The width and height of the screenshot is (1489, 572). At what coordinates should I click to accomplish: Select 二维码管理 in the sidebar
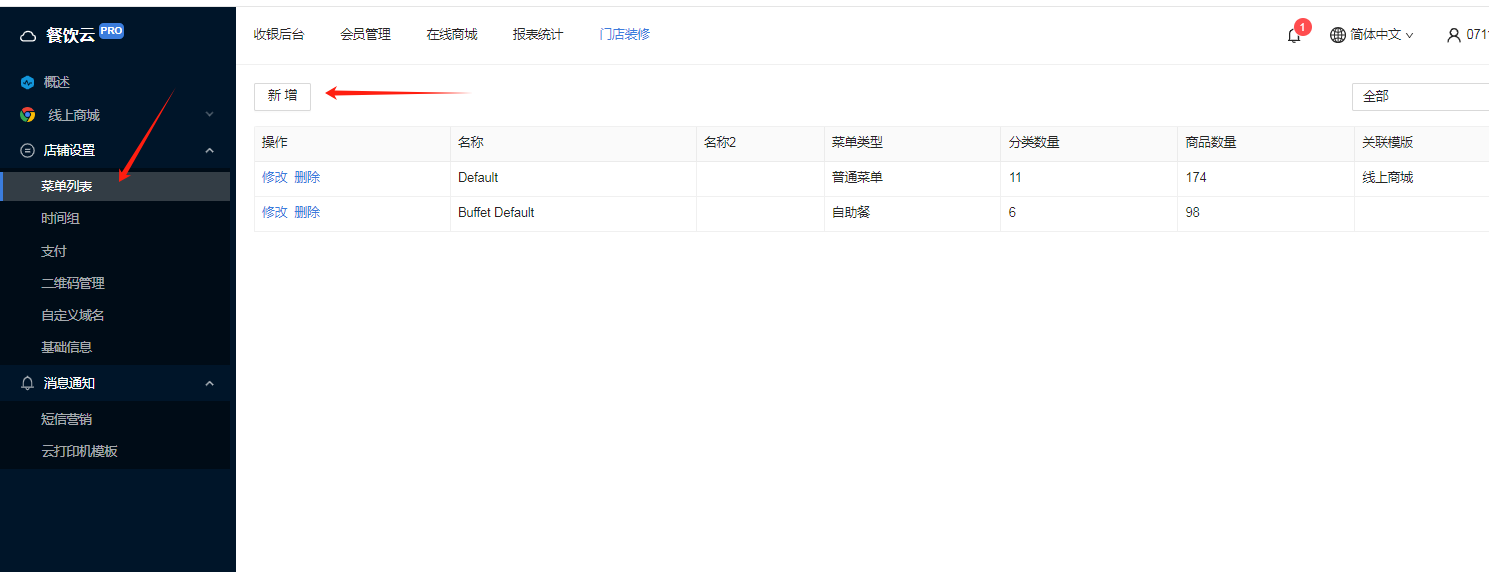point(73,283)
